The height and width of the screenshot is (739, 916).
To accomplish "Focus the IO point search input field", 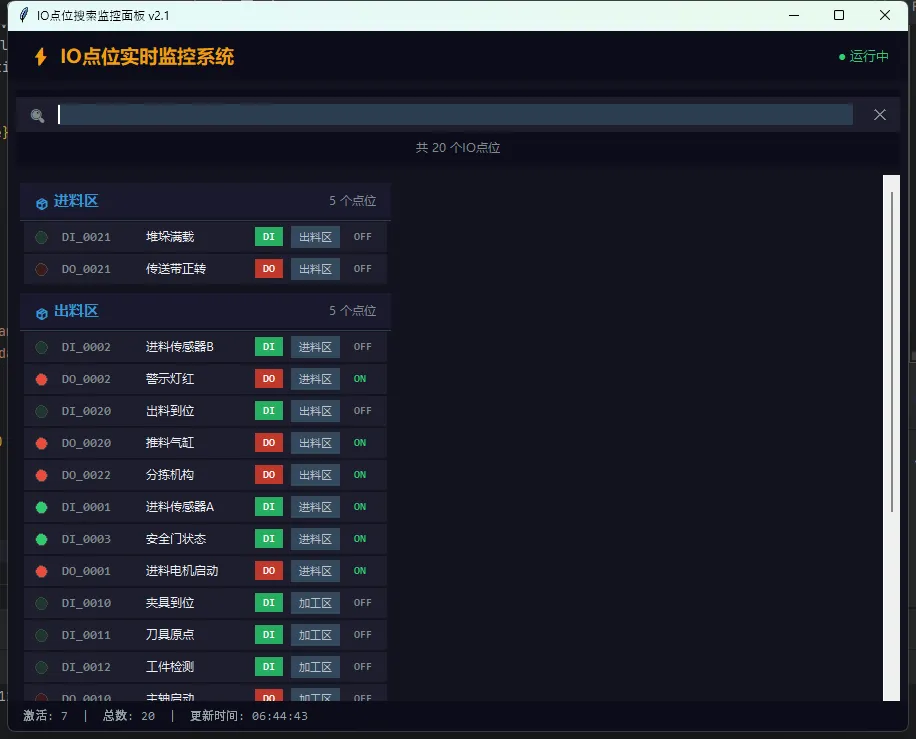I will click(455, 115).
